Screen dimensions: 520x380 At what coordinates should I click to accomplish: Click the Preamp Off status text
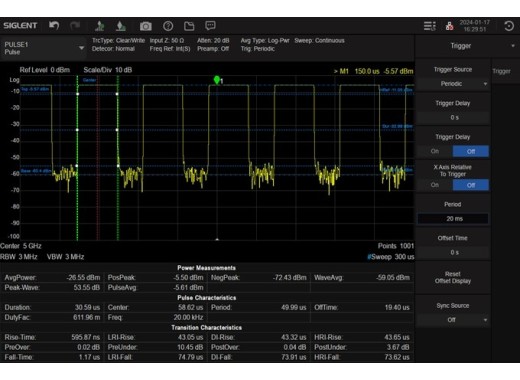tap(213, 49)
